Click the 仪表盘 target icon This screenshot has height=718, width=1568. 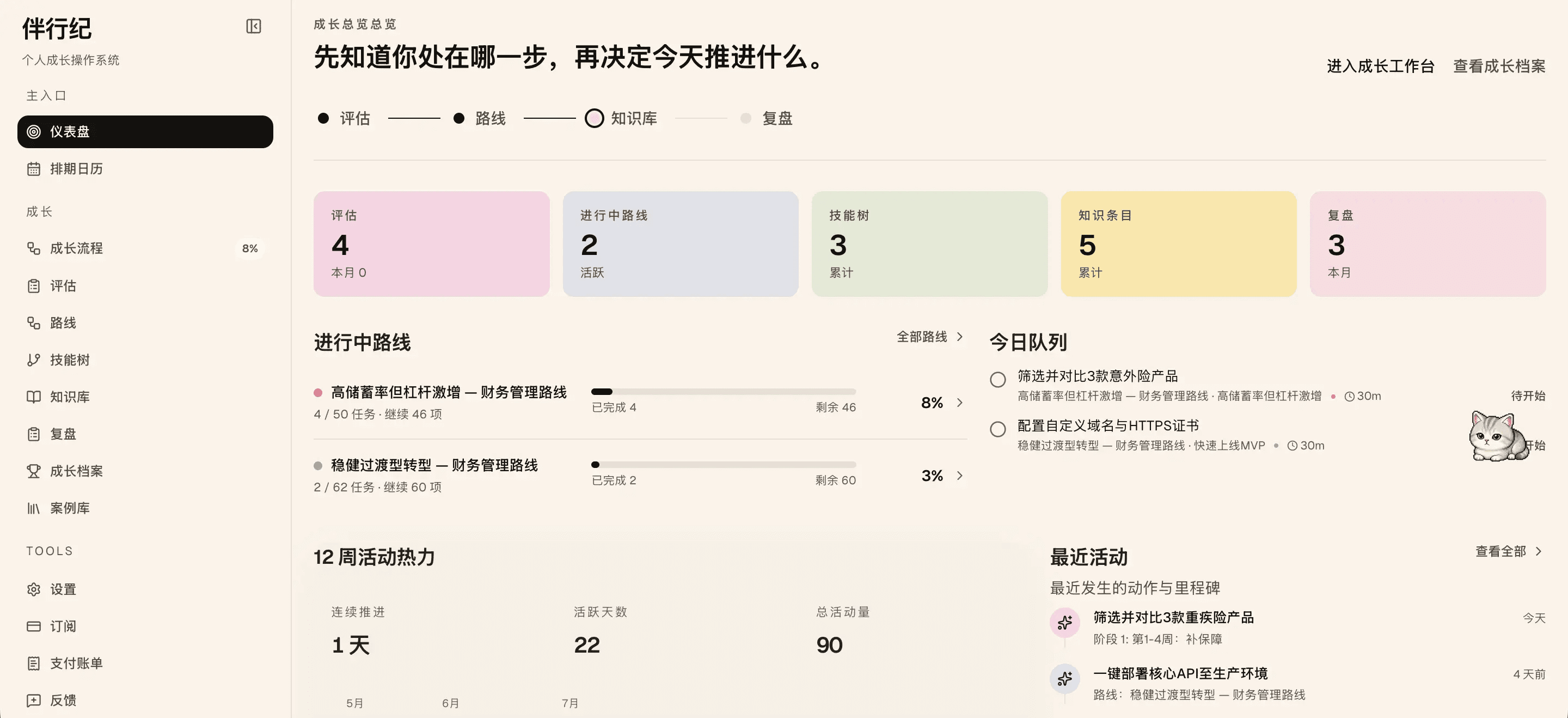point(34,131)
